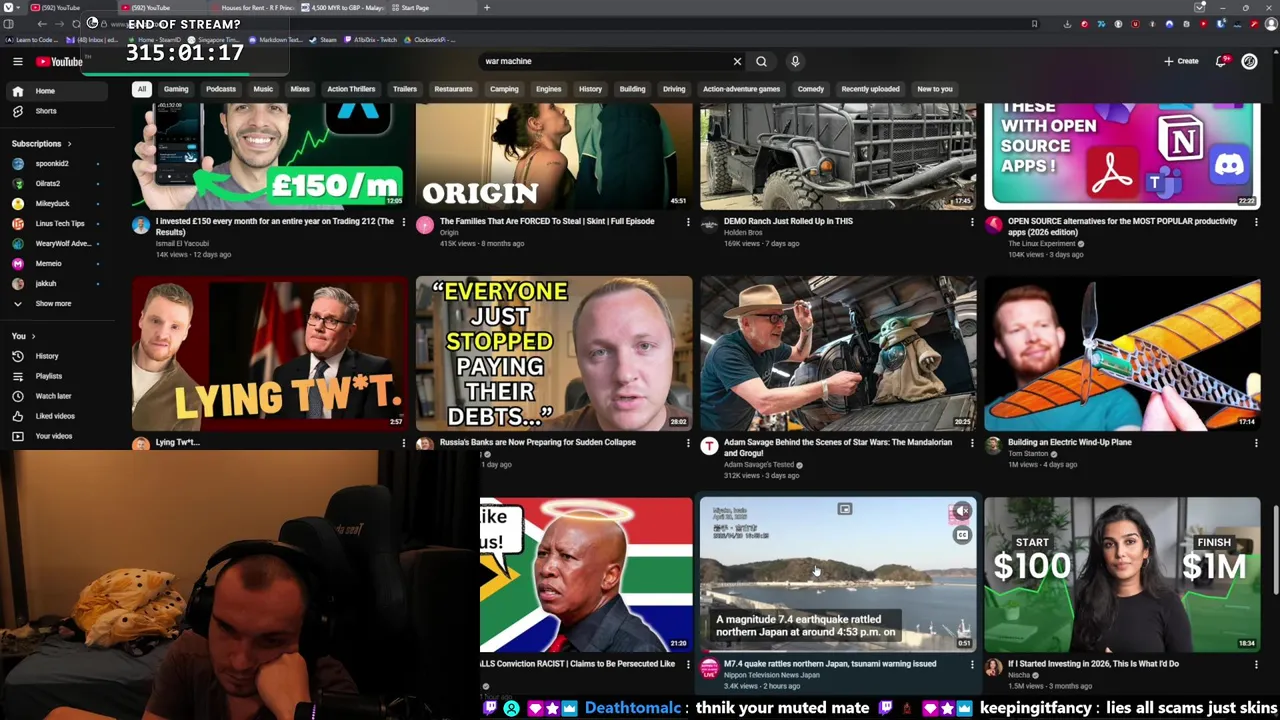The width and height of the screenshot is (1280, 720).
Task: Open the Mikeyduck subscription channel
Action: click(x=52, y=203)
